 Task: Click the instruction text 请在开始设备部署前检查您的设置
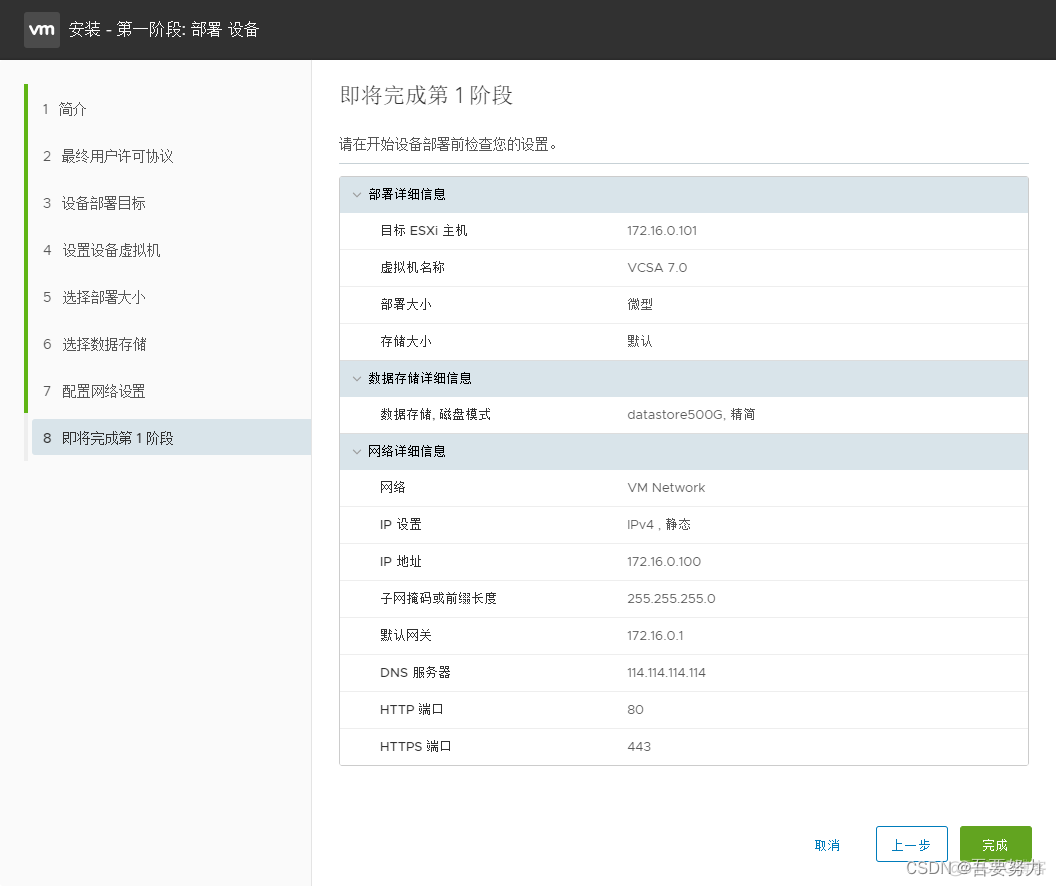pyautogui.click(x=447, y=145)
